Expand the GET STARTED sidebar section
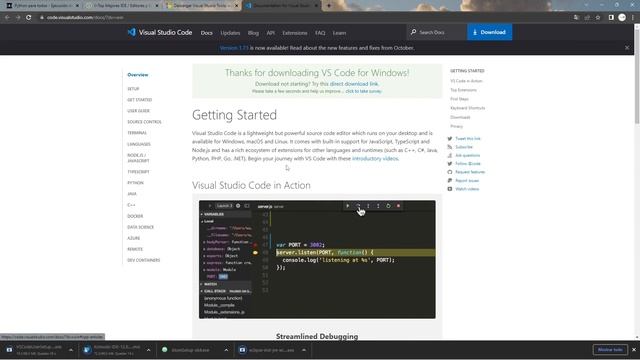 [x=140, y=100]
